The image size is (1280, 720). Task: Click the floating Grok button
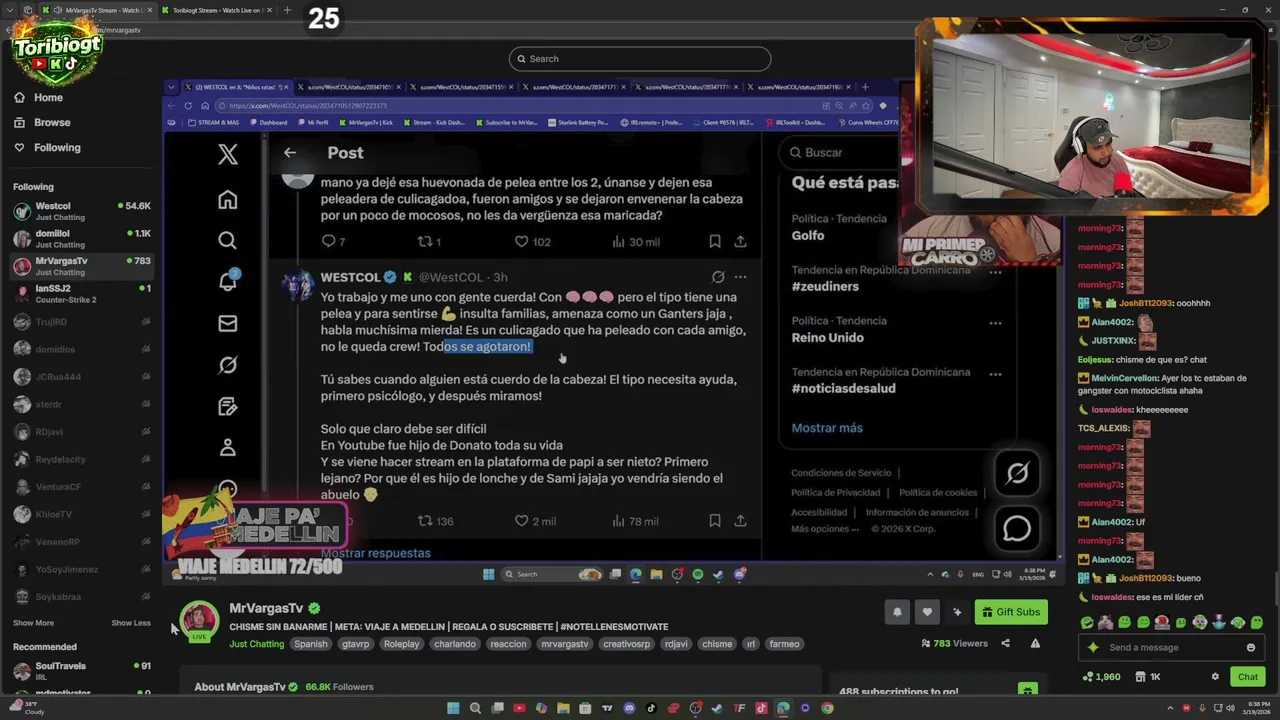1017,473
